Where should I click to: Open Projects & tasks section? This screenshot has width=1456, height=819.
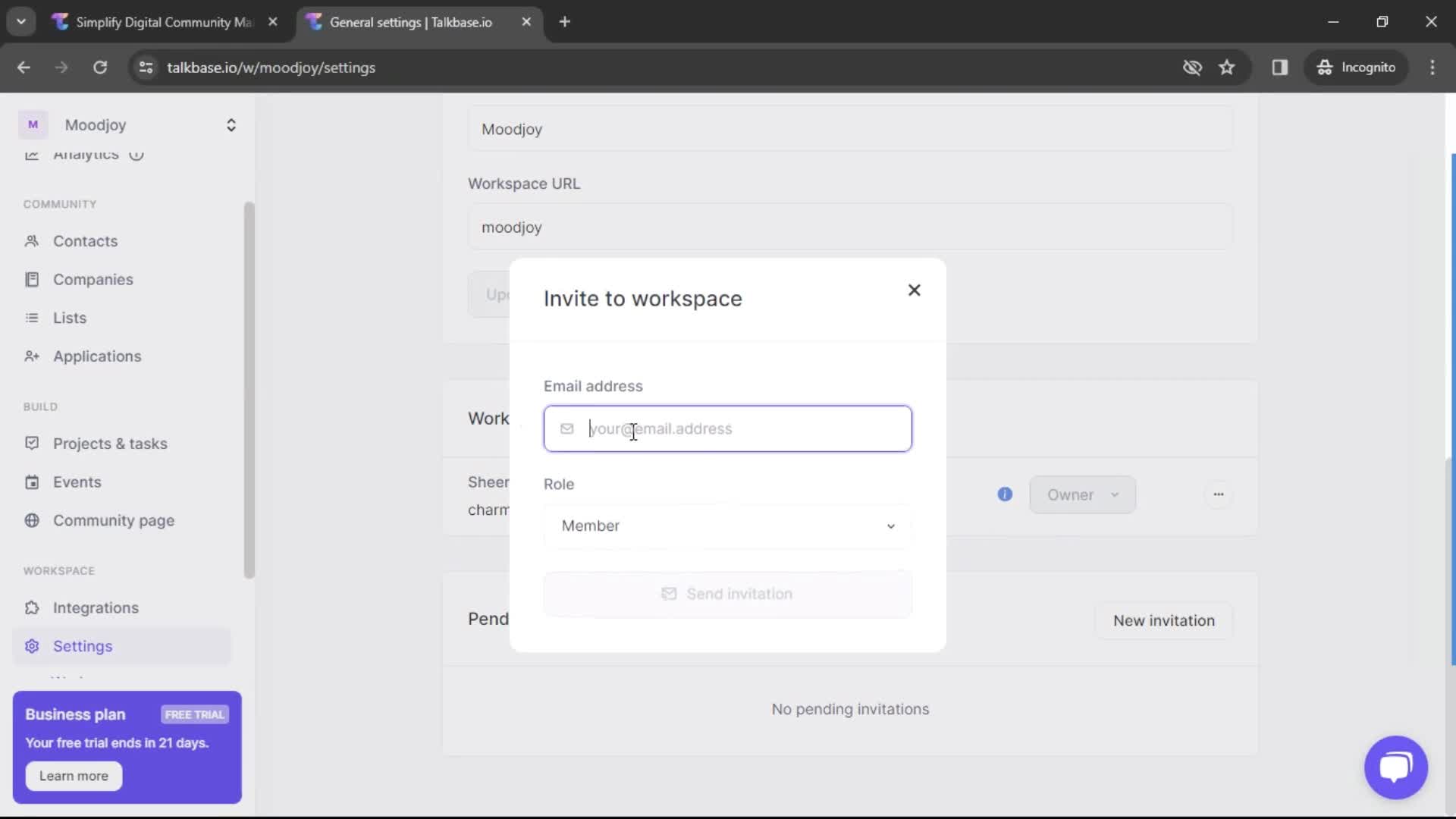pos(109,443)
